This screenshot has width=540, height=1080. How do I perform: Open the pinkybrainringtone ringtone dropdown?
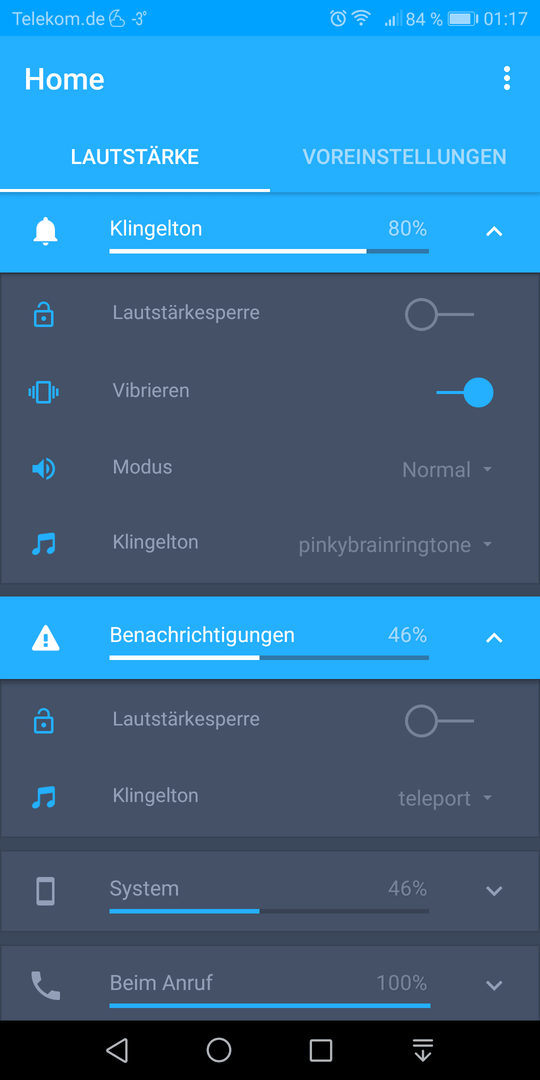click(396, 545)
